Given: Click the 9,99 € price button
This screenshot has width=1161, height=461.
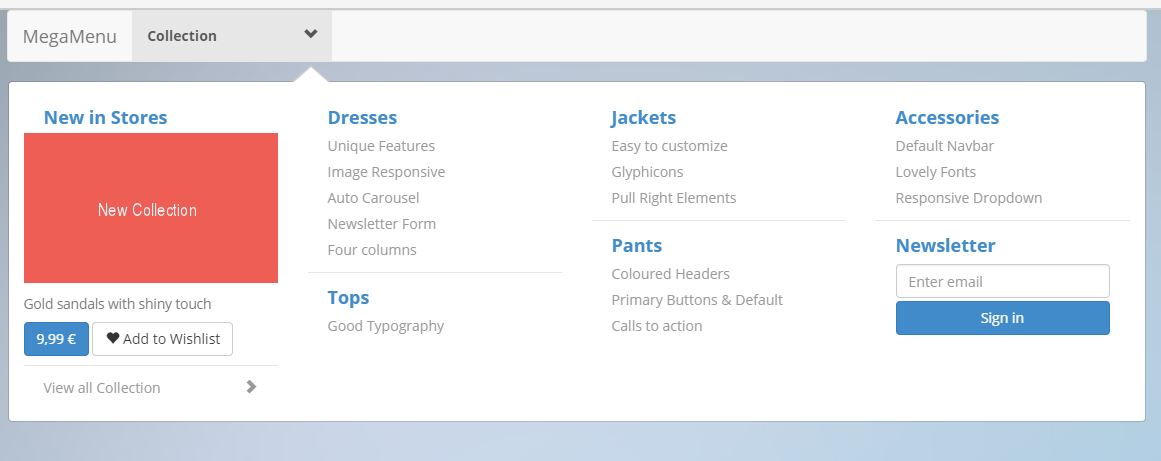Looking at the screenshot, I should (56, 339).
